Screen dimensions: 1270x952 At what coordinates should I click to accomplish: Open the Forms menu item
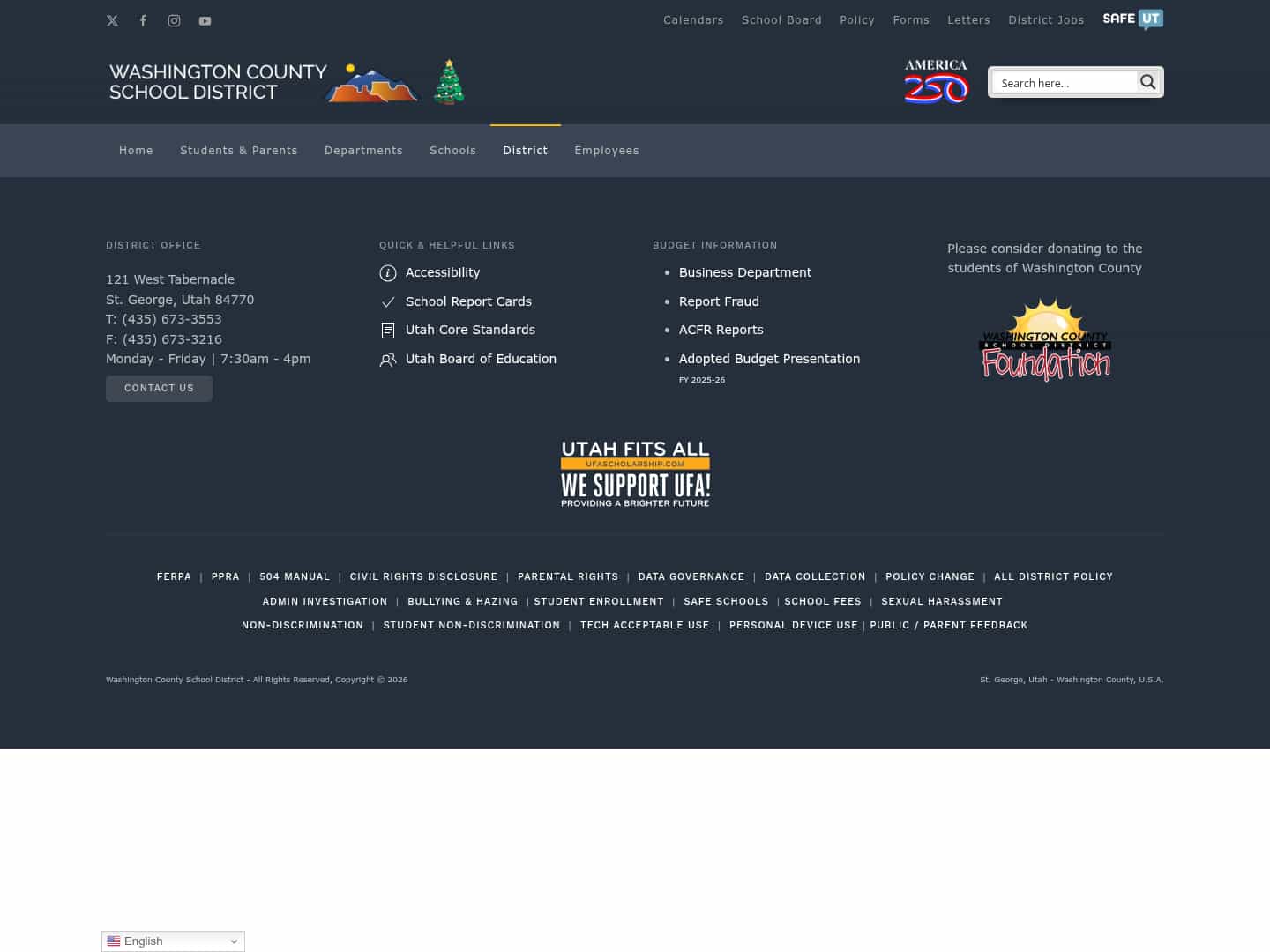point(911,19)
